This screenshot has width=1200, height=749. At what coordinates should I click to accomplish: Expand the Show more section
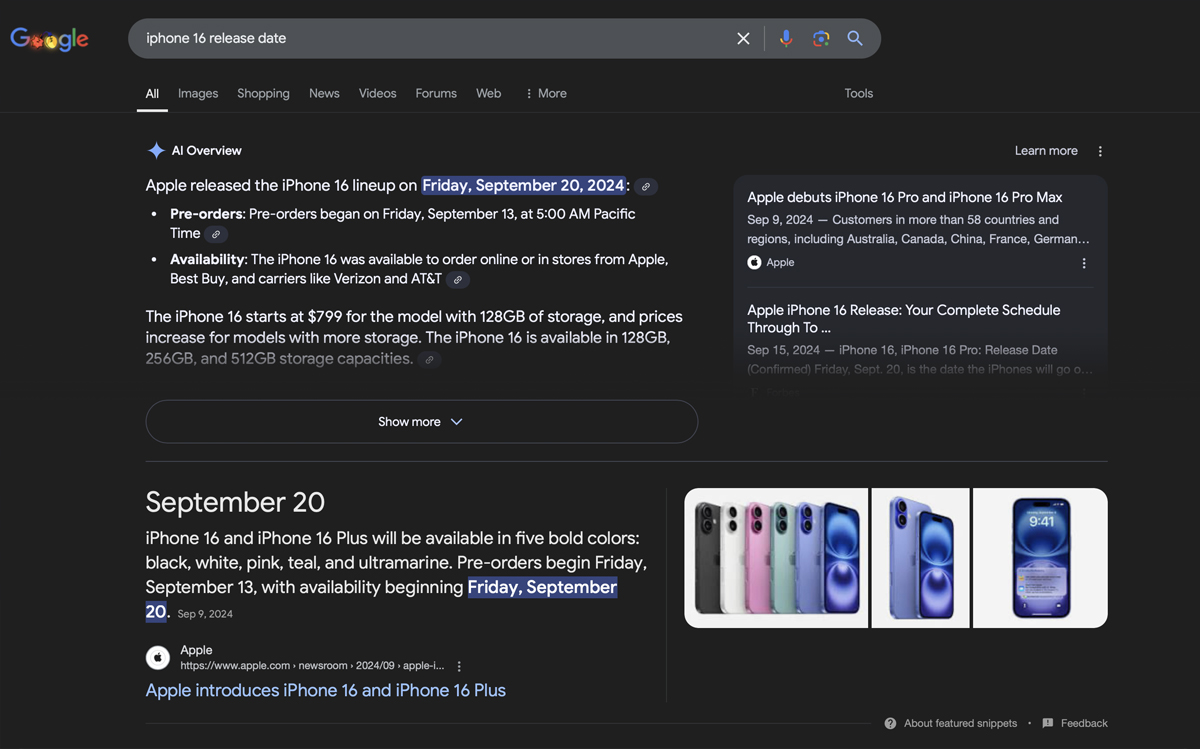(421, 421)
